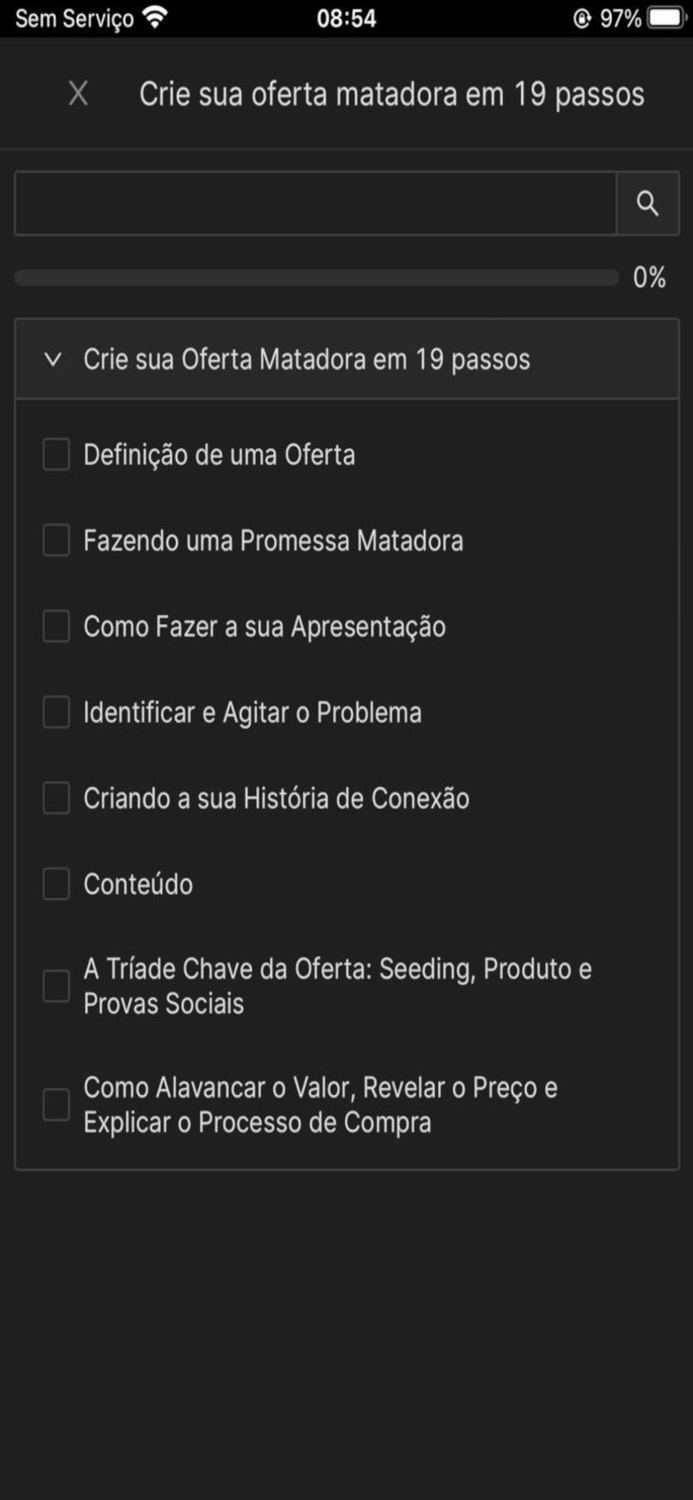Select the header 'Crie sua oferta matadora em 19 passos'
693x1500 pixels.
pyautogui.click(x=394, y=94)
